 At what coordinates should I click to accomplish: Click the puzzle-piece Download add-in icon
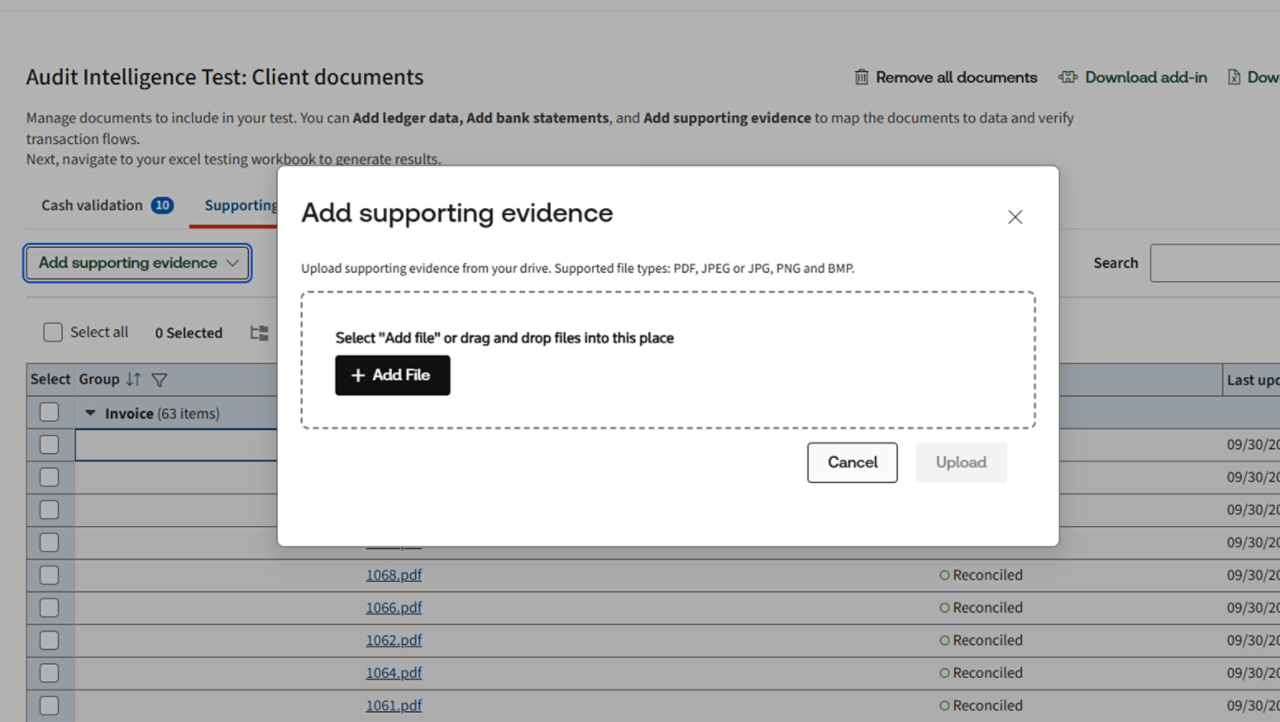(1068, 77)
